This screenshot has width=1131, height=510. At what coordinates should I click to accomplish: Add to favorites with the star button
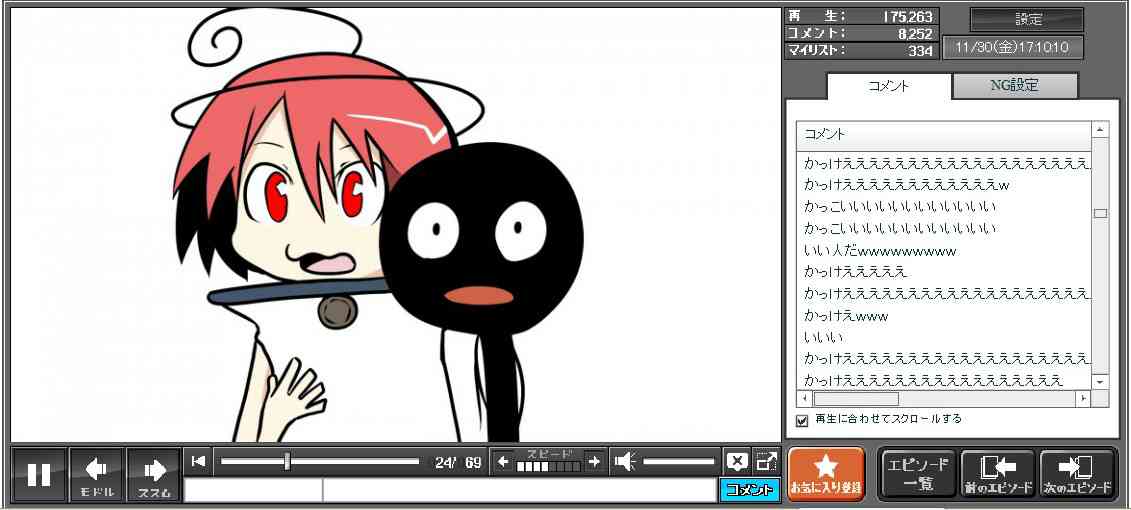[x=826, y=474]
